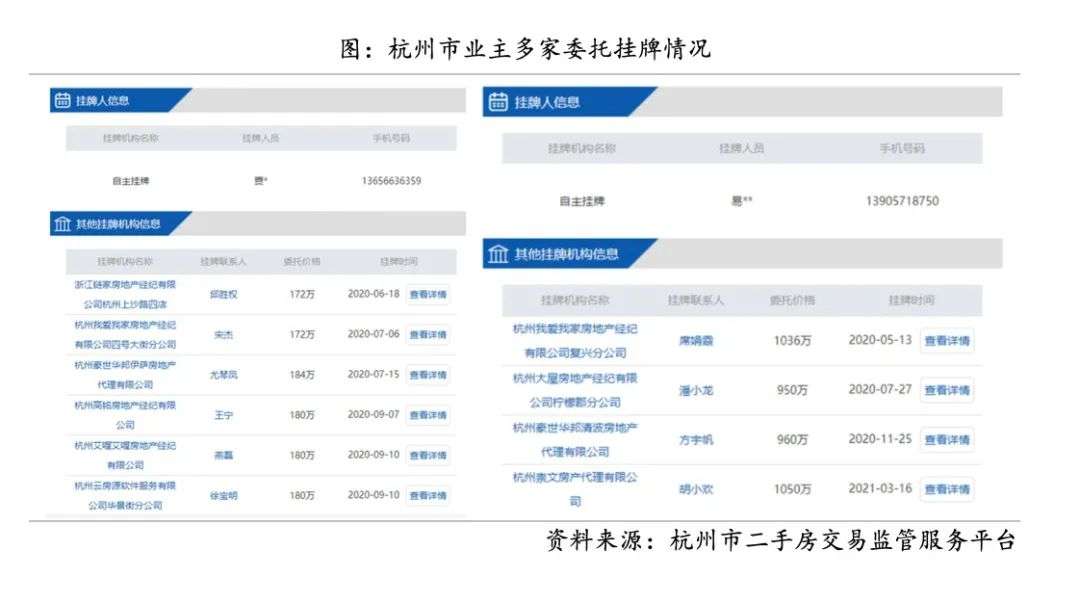1080x603 pixels.
Task: Click the 960万 price cell
Action: (x=792, y=440)
